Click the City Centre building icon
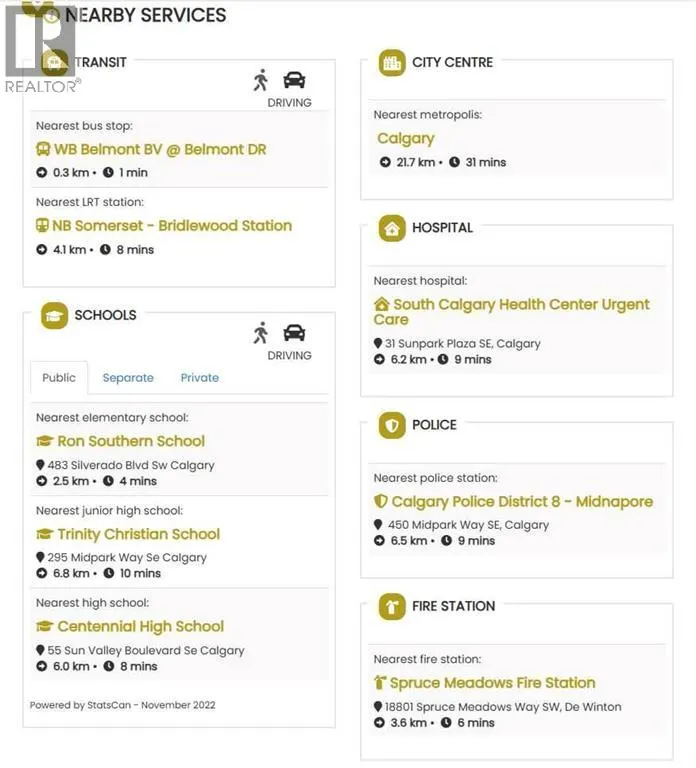Viewport: 696px width, 768px height. tap(392, 63)
